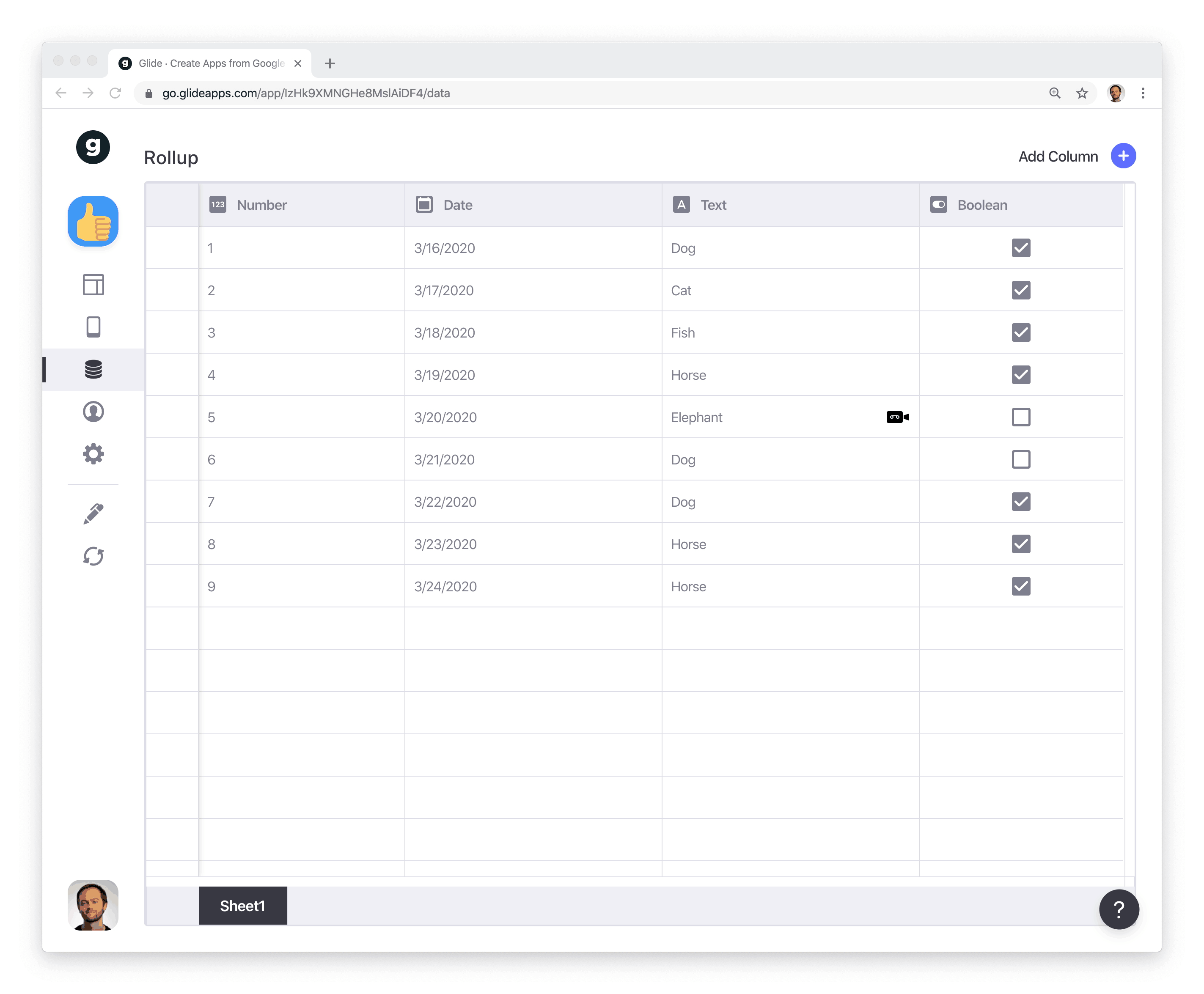Click the Data database icon in the sidebar

[93, 369]
